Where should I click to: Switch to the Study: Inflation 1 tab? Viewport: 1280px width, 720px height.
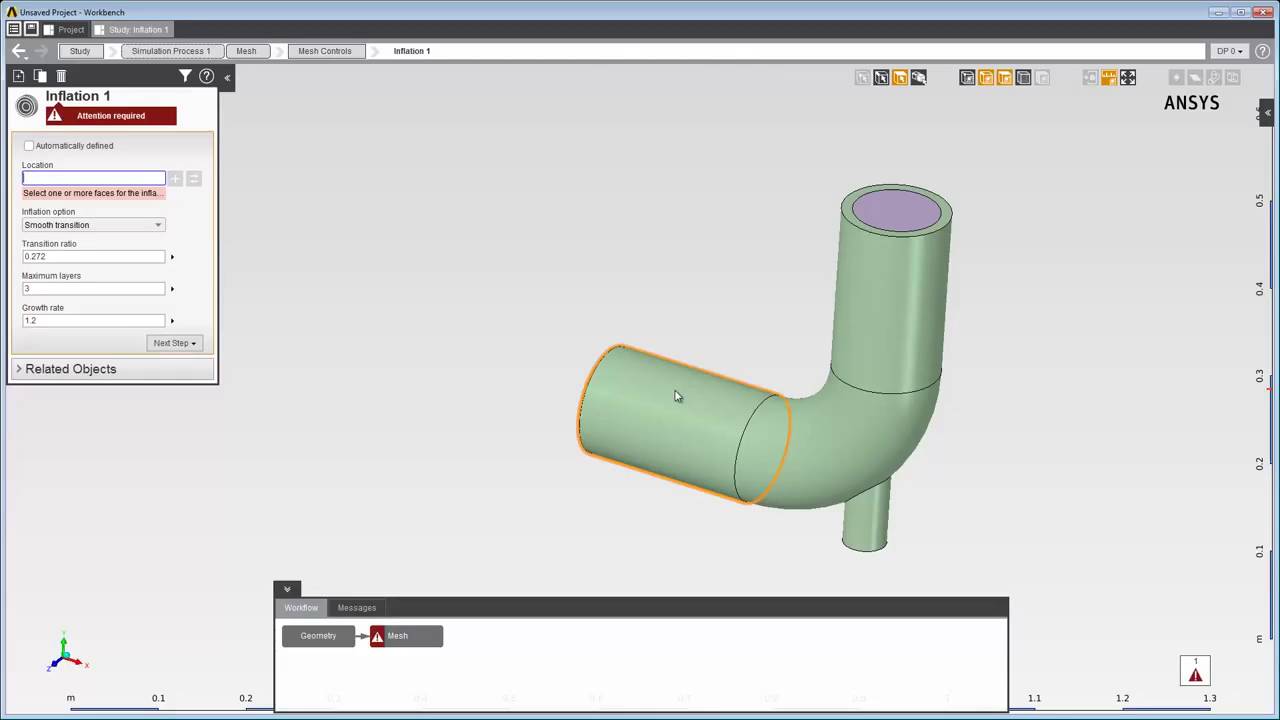[x=133, y=29]
